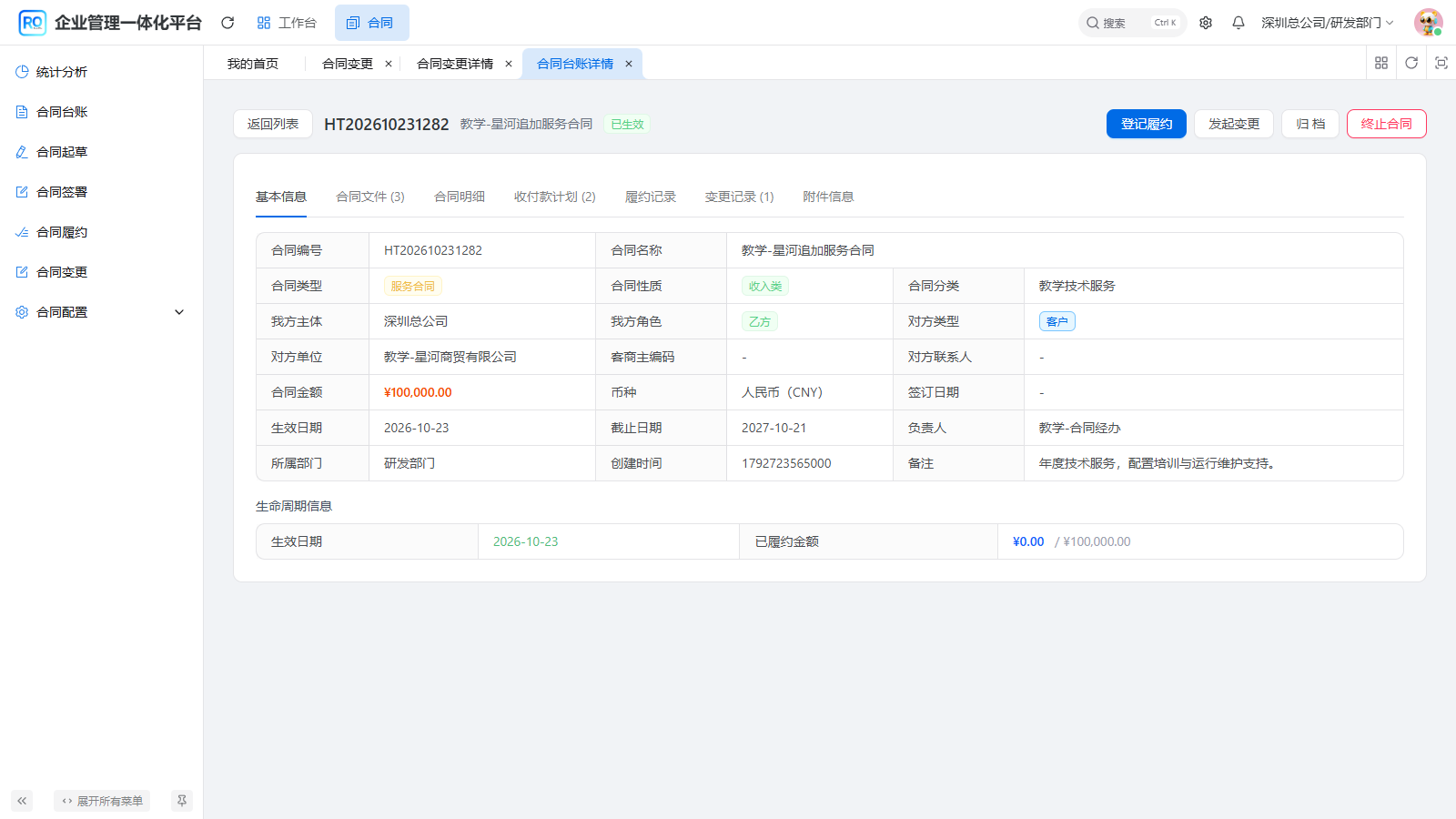
Task: Click the 登记履约 button
Action: point(1147,124)
